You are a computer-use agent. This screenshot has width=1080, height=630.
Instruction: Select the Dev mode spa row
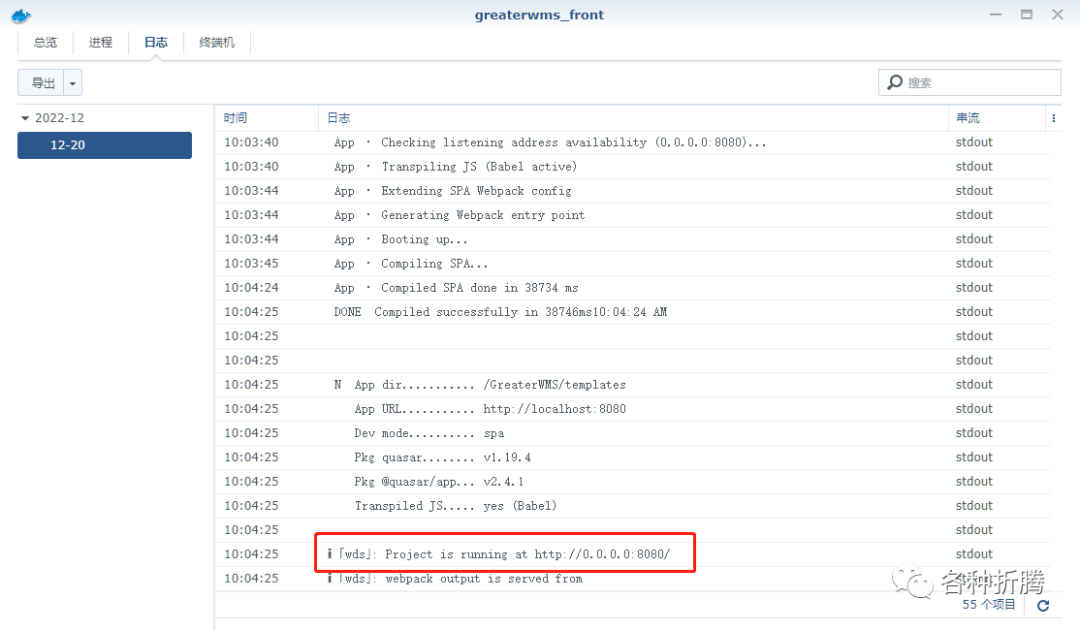point(633,433)
